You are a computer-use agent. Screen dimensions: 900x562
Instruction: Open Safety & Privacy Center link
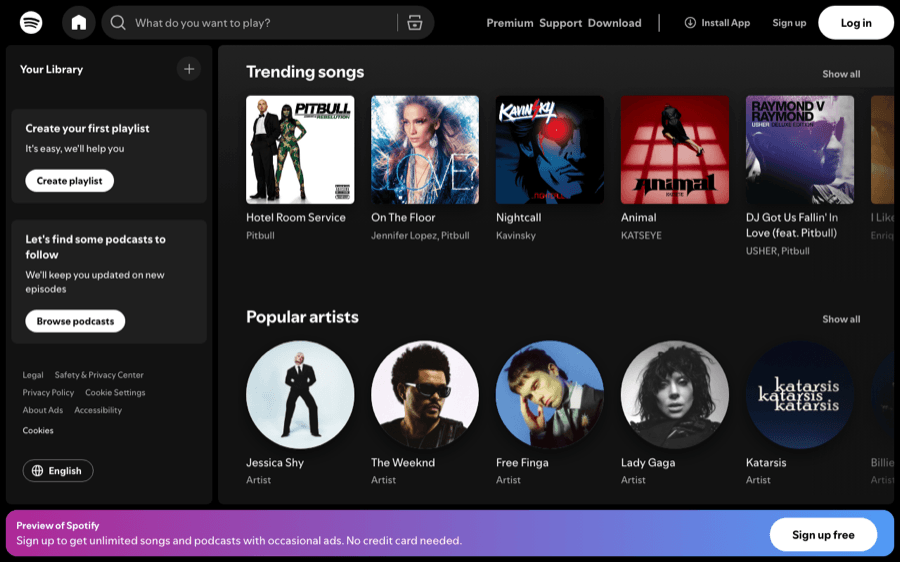99,375
